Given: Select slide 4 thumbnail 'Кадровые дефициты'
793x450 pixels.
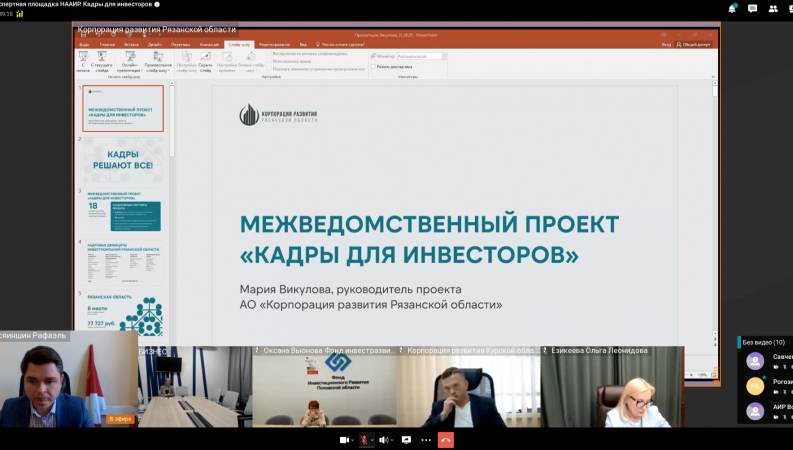Looking at the screenshot, I should point(123,263).
